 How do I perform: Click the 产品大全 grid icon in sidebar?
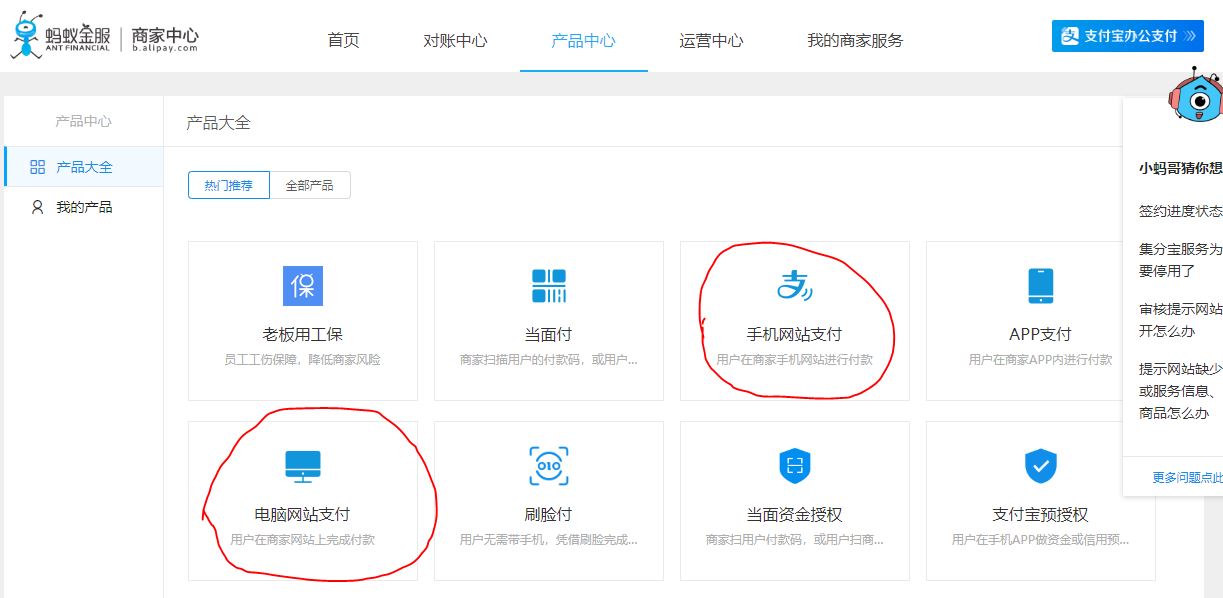(38, 167)
